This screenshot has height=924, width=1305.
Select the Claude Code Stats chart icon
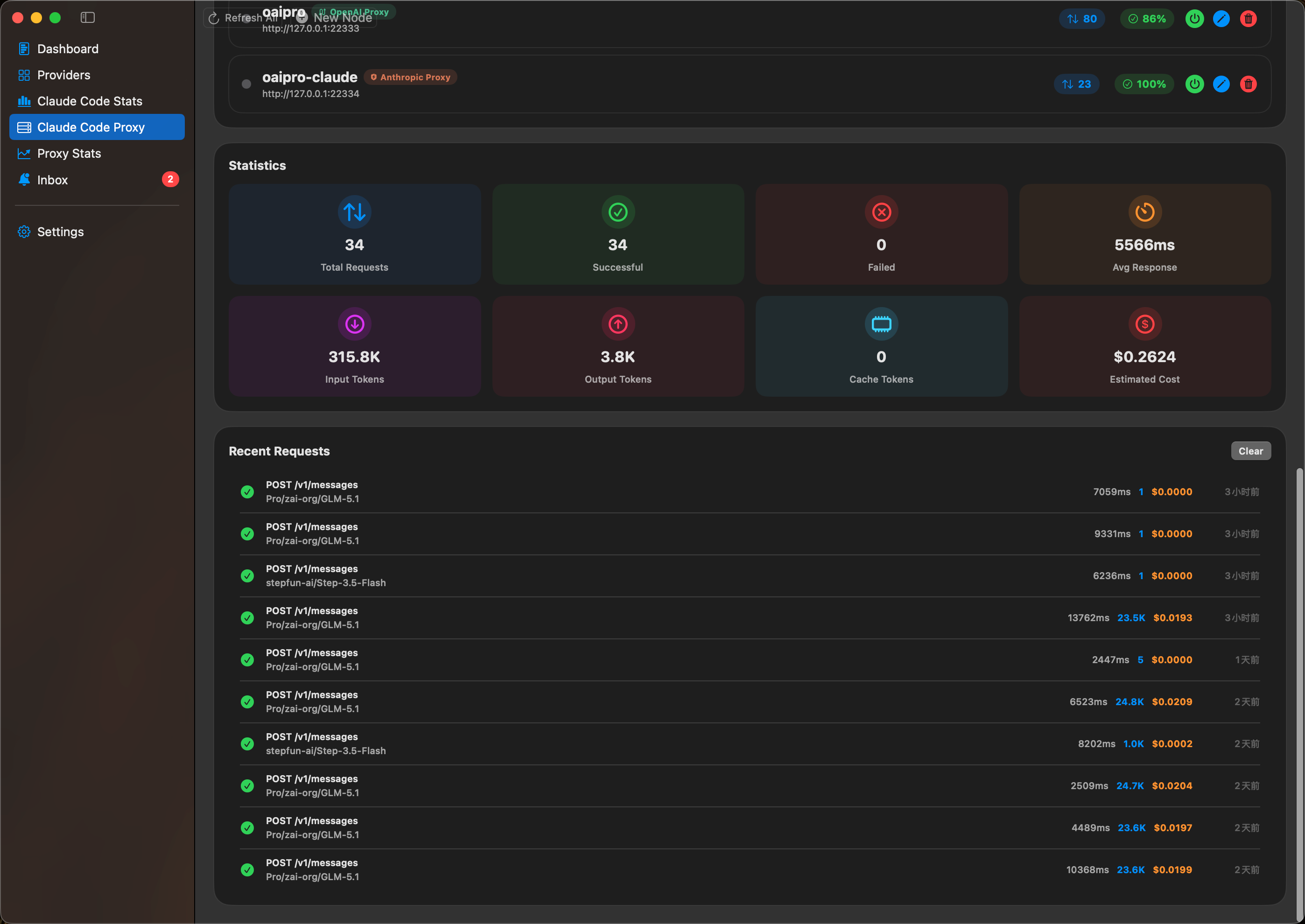(x=23, y=101)
